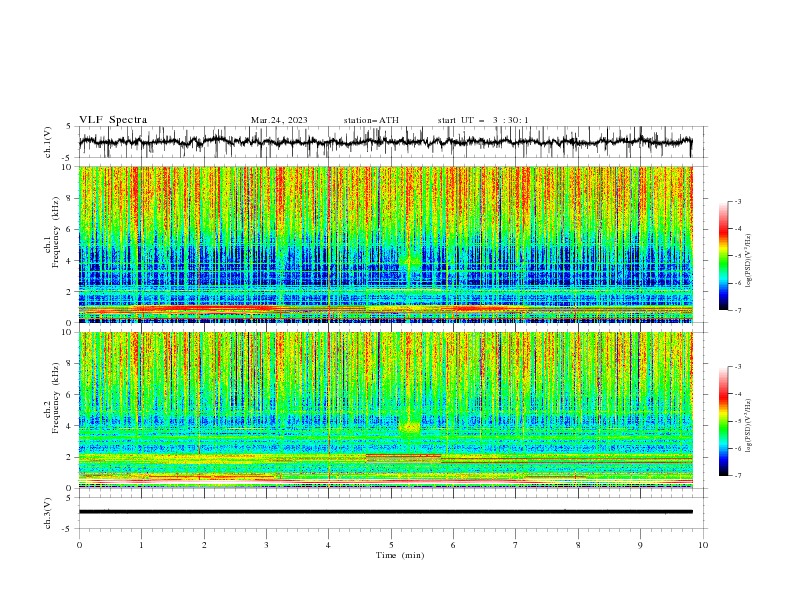Click ch.2 frequency tick label "4"
Viewport: 792px width, 612px height.
point(71,426)
